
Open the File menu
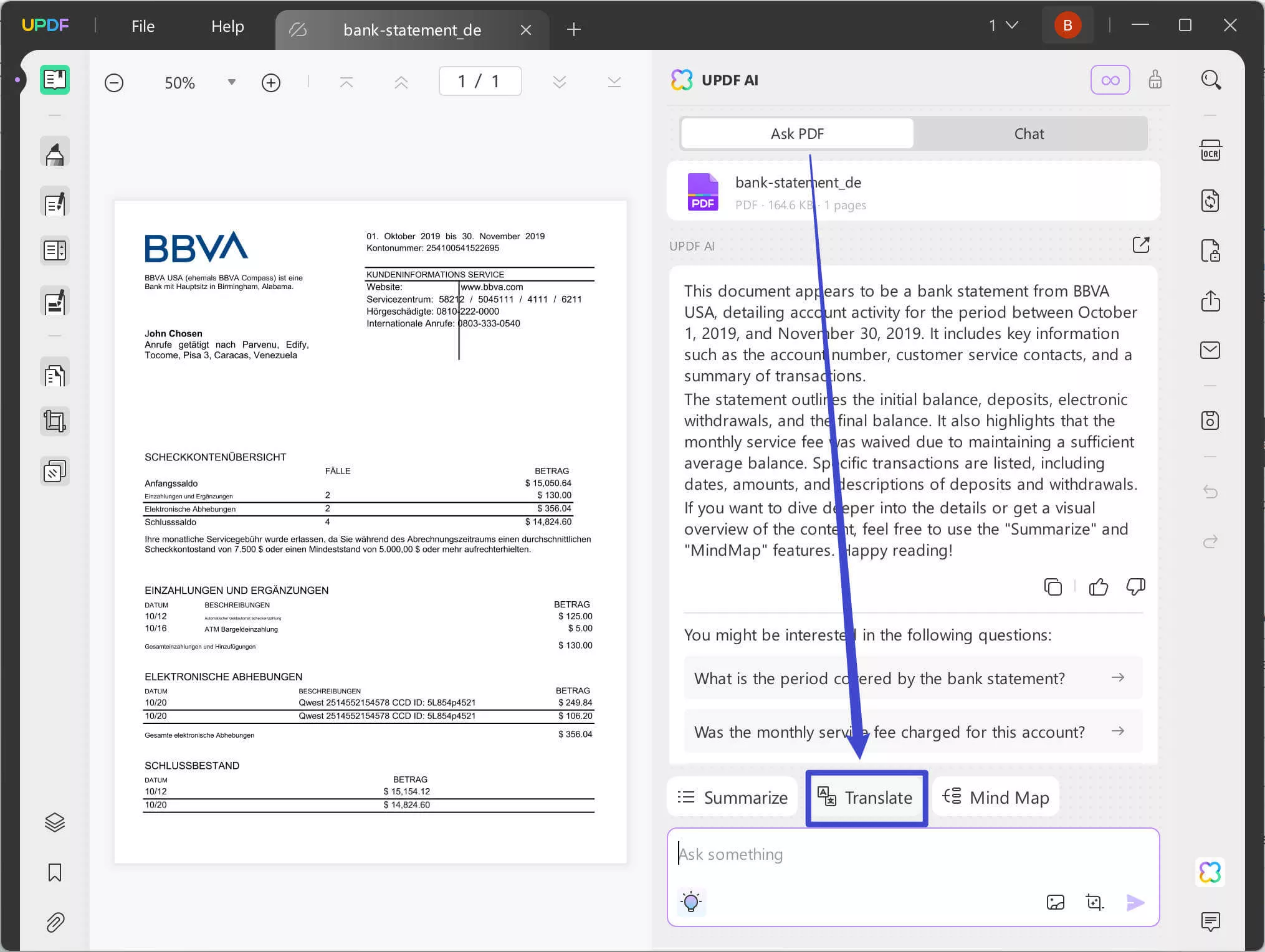tap(143, 26)
